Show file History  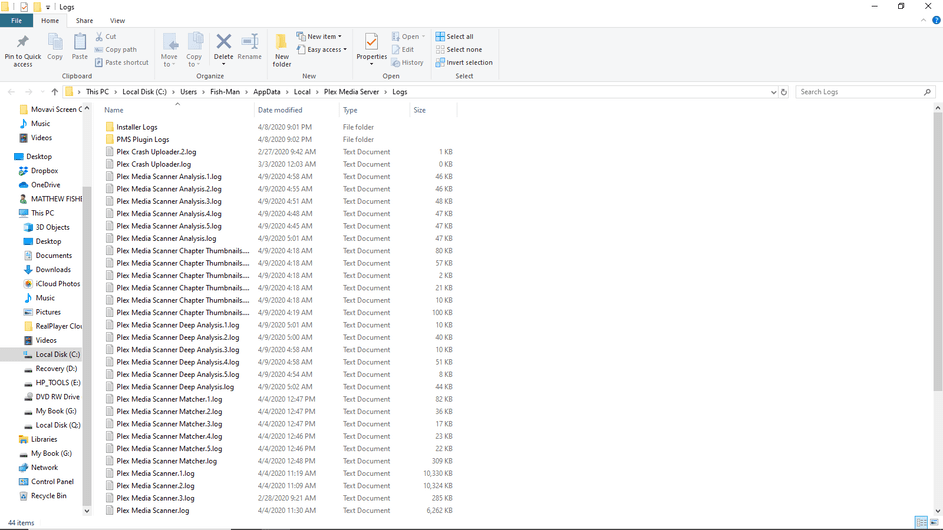[407, 63]
